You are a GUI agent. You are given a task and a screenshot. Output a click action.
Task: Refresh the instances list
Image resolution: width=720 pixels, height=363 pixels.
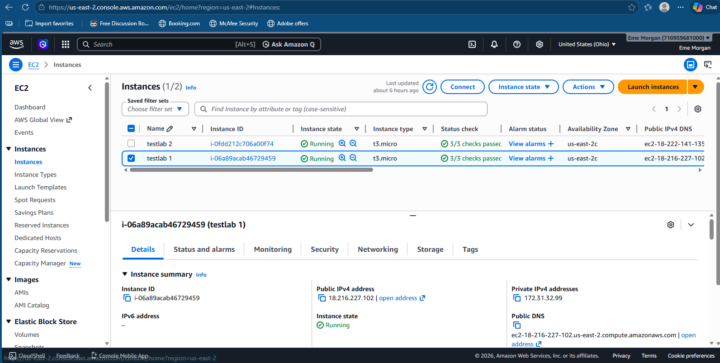429,87
